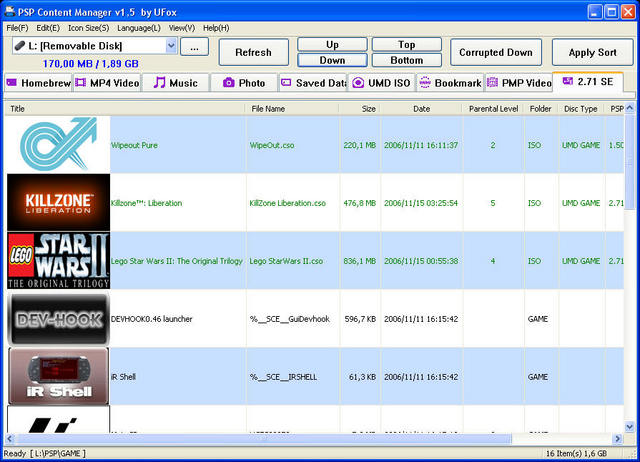Viewport: 640px width, 462px height.
Task: Click the 2.71 SE tab icon
Action: [x=567, y=81]
